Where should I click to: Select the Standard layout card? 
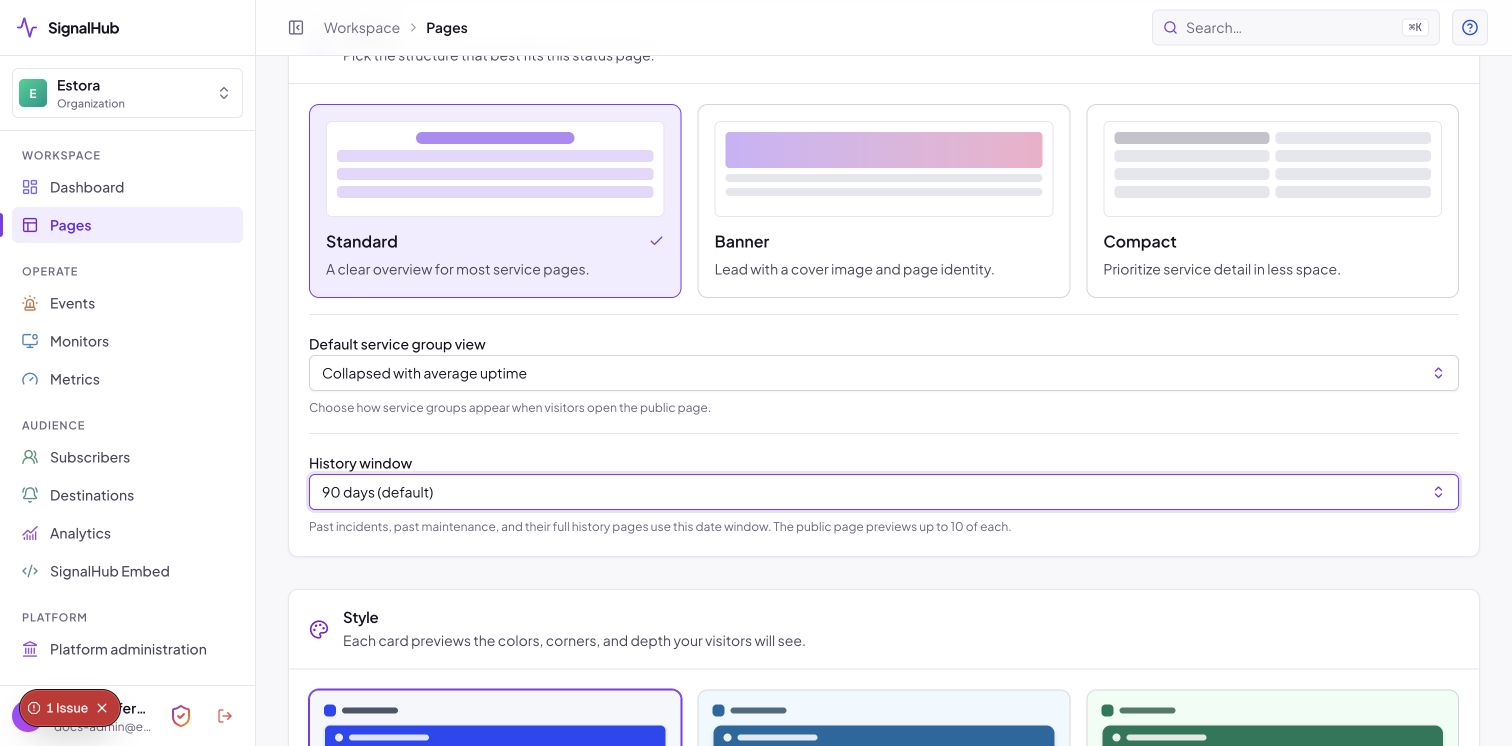tap(495, 201)
